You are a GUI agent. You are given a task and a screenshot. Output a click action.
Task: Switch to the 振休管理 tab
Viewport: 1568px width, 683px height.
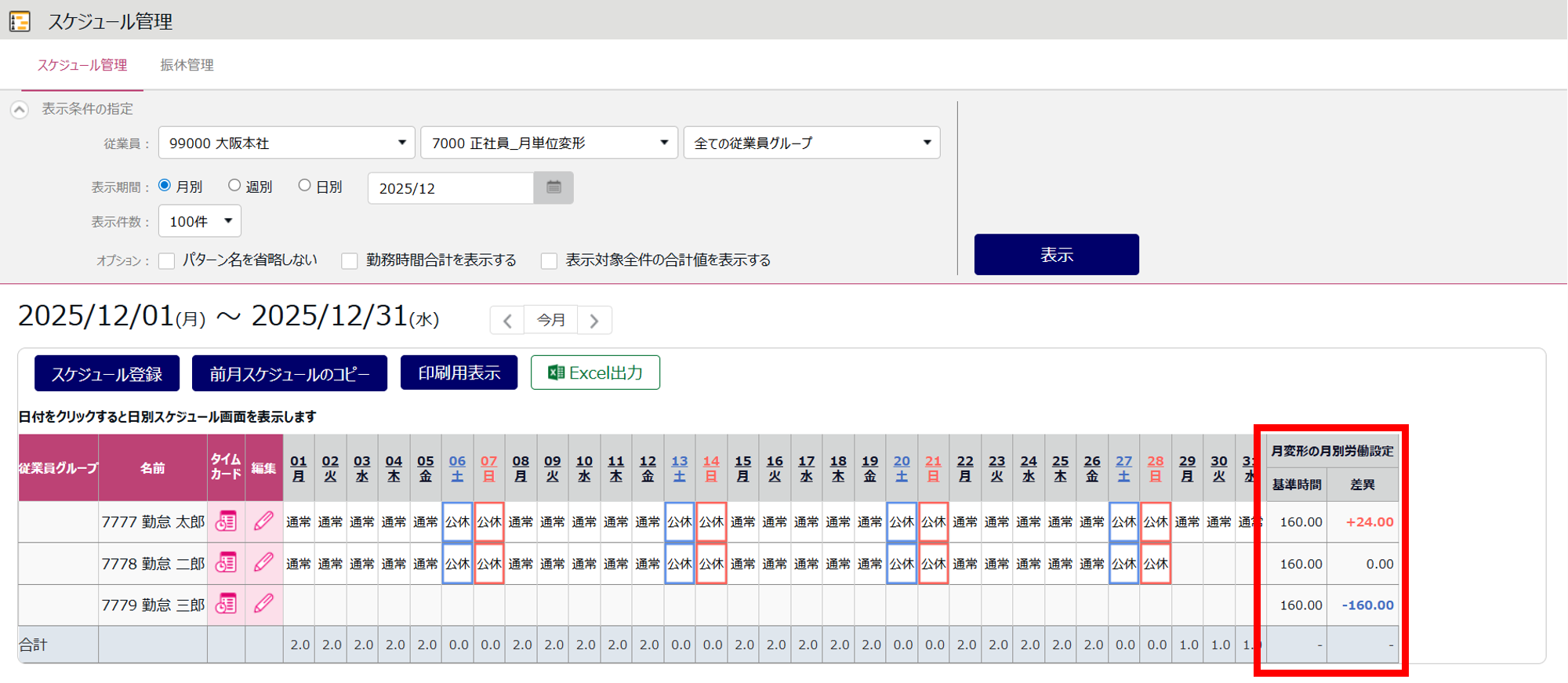(x=187, y=65)
